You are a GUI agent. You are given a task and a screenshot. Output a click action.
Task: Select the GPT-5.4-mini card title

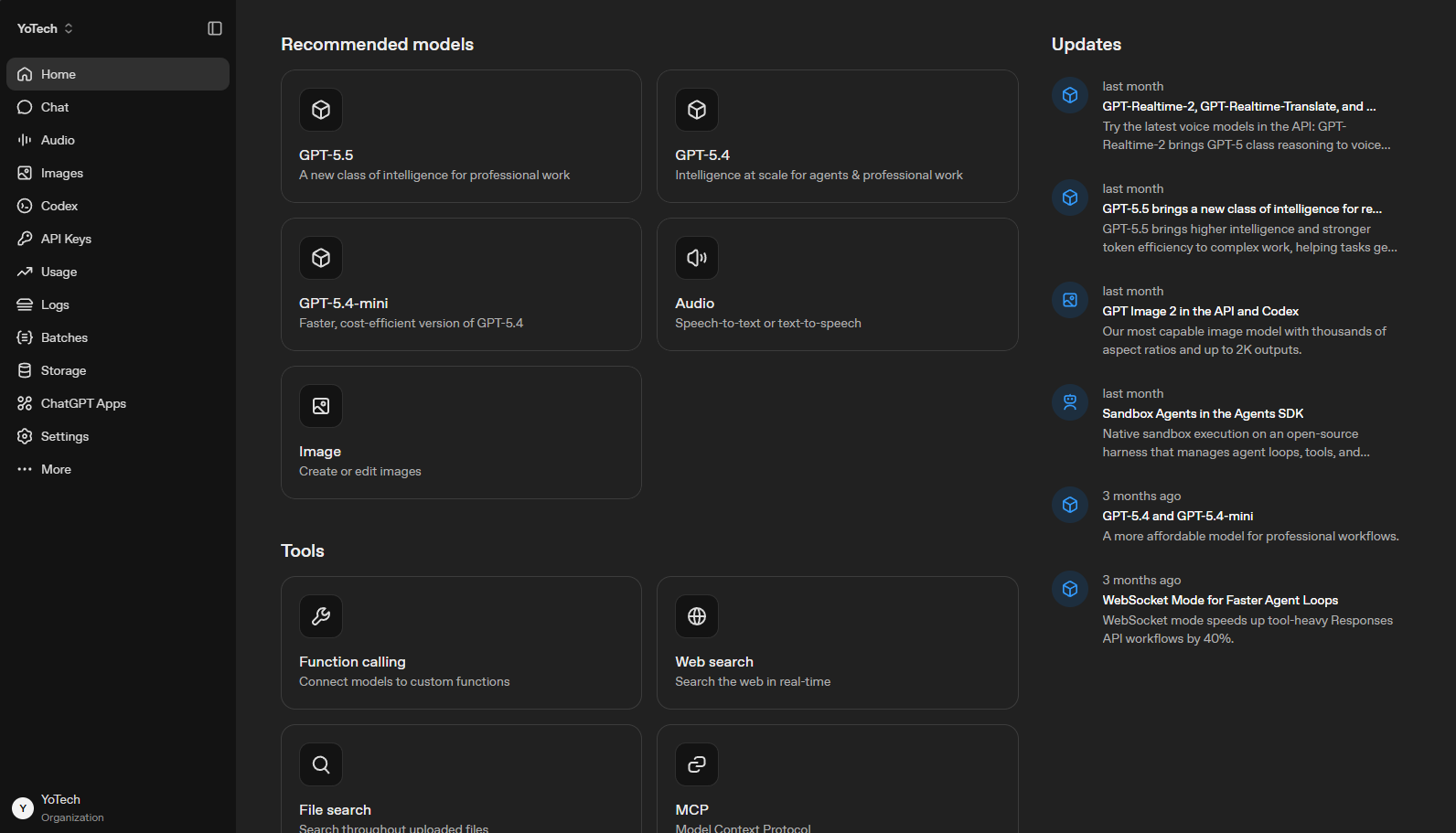point(344,304)
